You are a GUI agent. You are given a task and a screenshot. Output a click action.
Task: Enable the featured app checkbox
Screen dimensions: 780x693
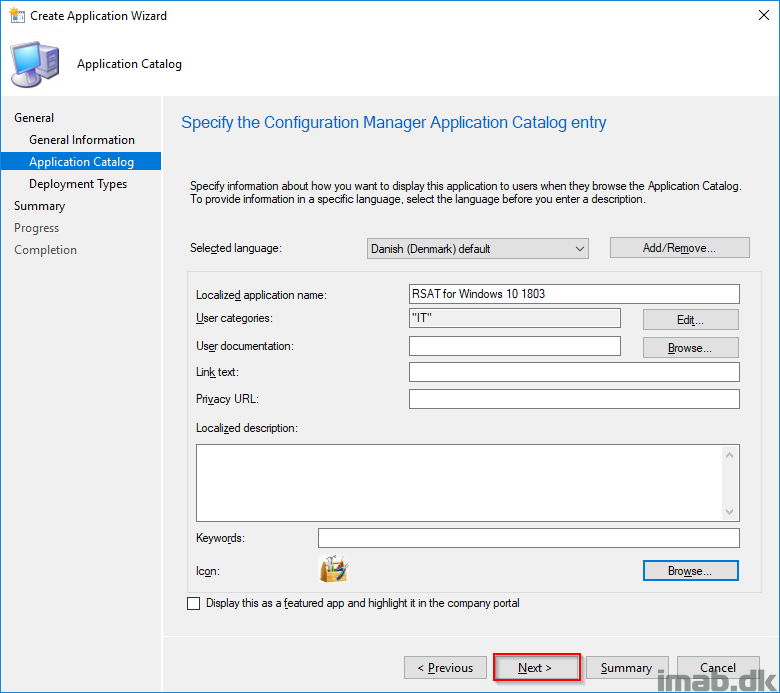pos(194,603)
